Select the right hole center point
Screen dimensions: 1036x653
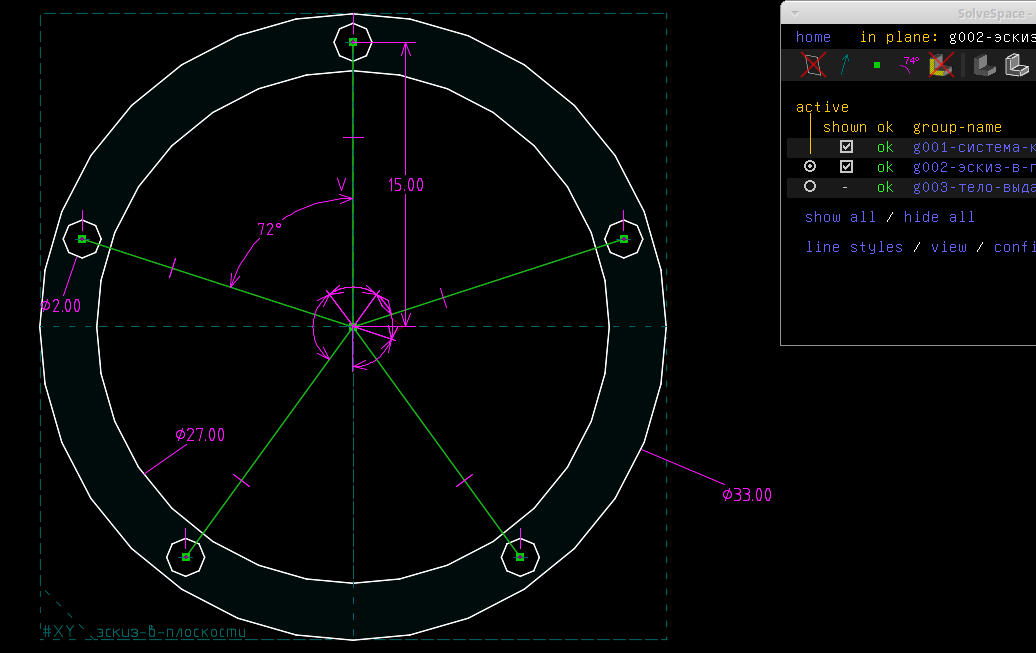[x=624, y=239]
